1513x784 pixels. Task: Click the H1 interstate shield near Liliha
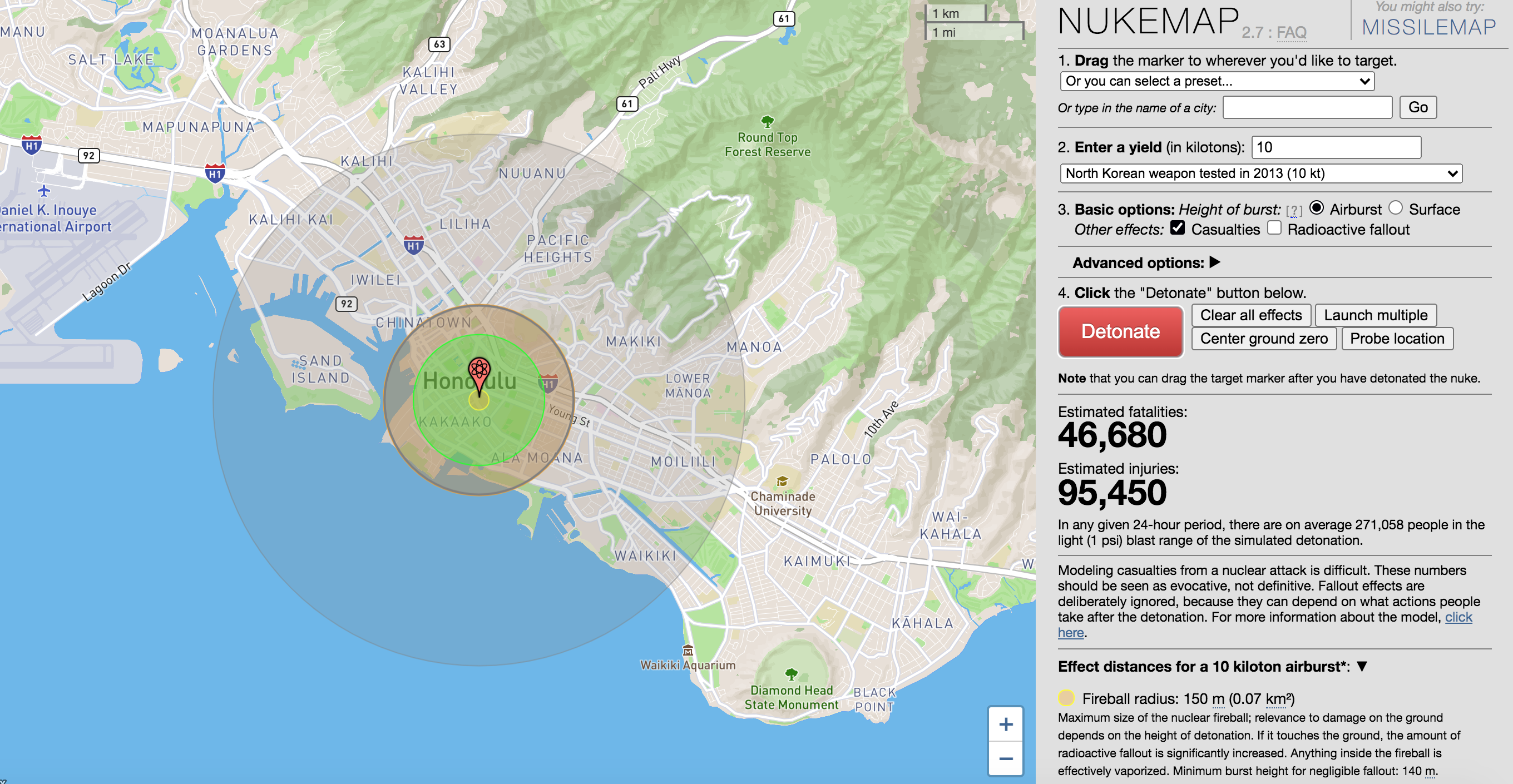pyautogui.click(x=413, y=245)
